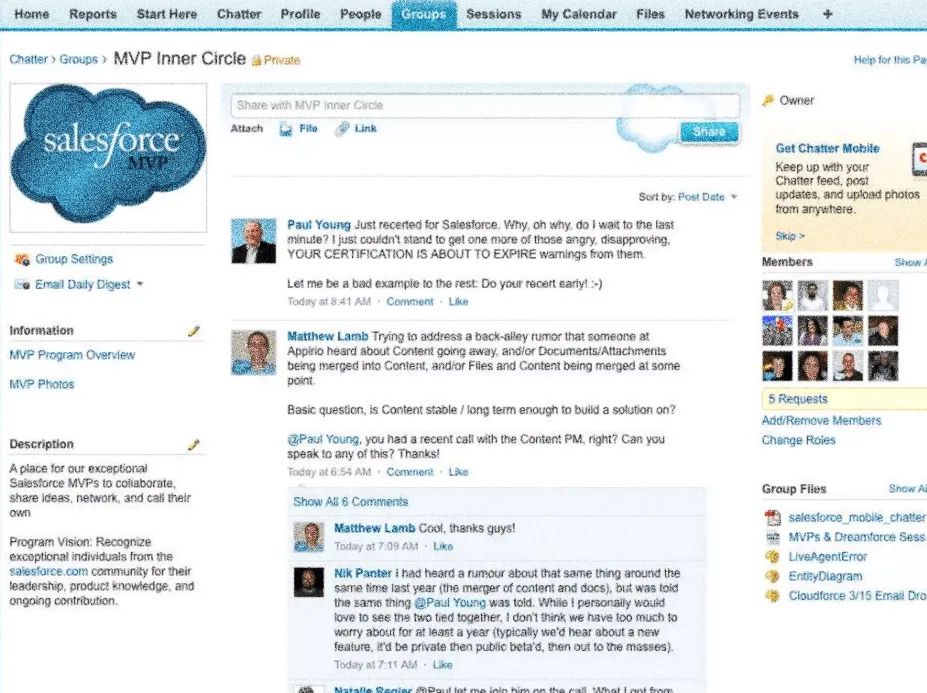Like Matthew Lamb's post from 6:54 AM
This screenshot has width=927, height=693.
(x=458, y=472)
